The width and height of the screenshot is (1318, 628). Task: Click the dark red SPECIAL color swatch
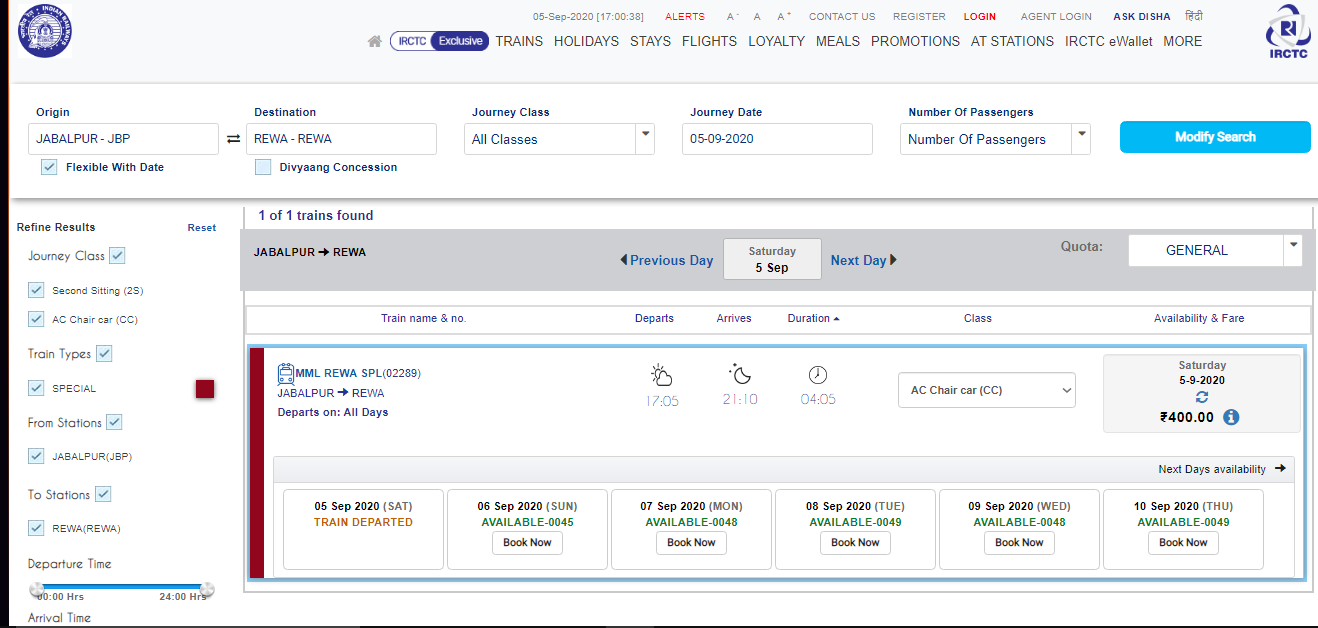pos(205,389)
